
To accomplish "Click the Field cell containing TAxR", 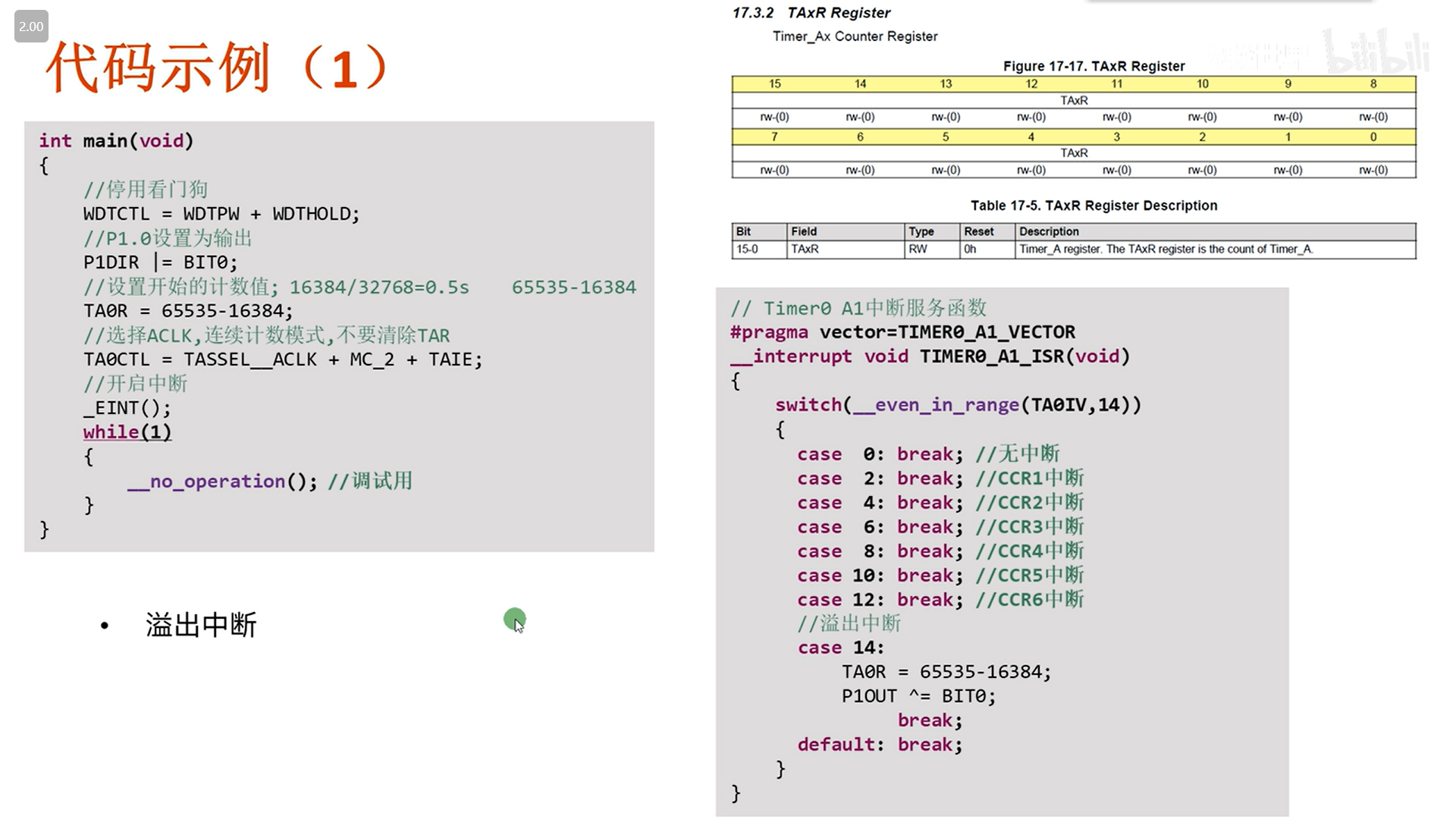I will click(805, 249).
